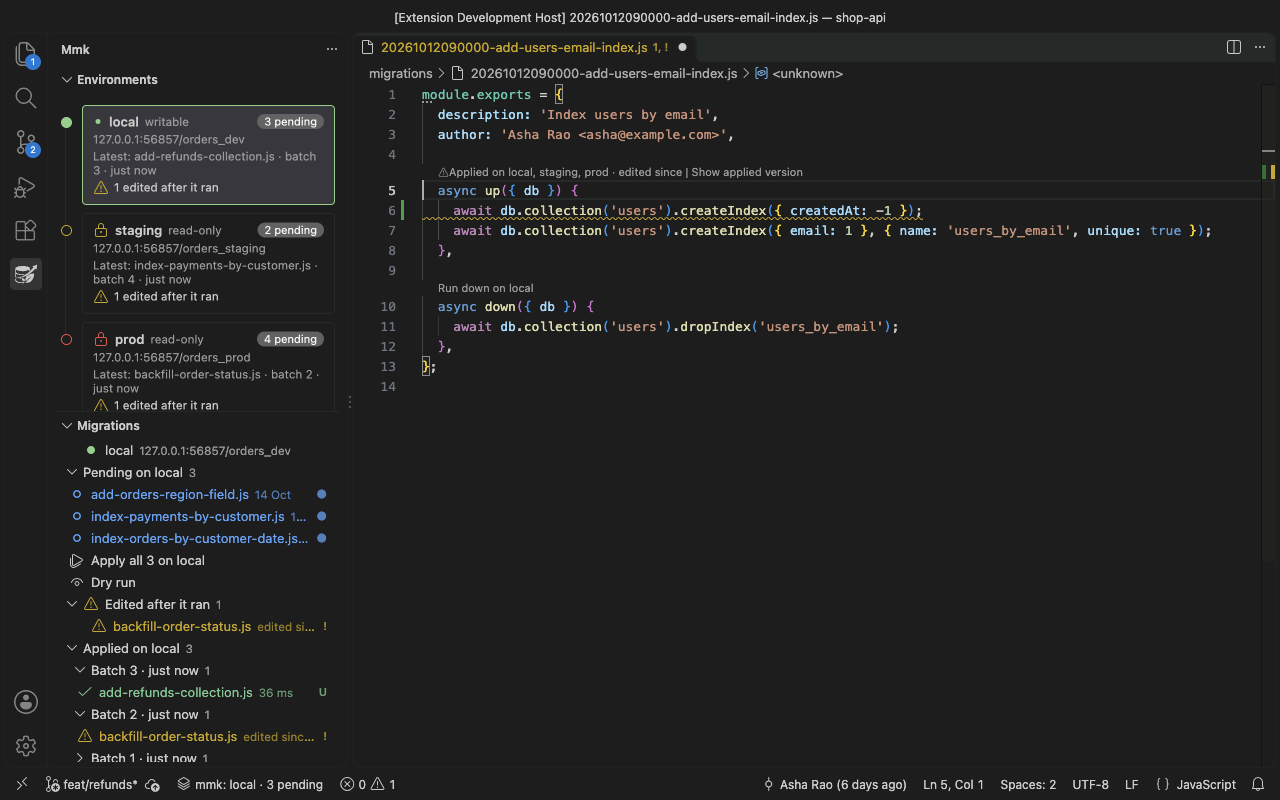Collapse the Edited after it ran group
This screenshot has width=1280, height=800.
[x=72, y=604]
